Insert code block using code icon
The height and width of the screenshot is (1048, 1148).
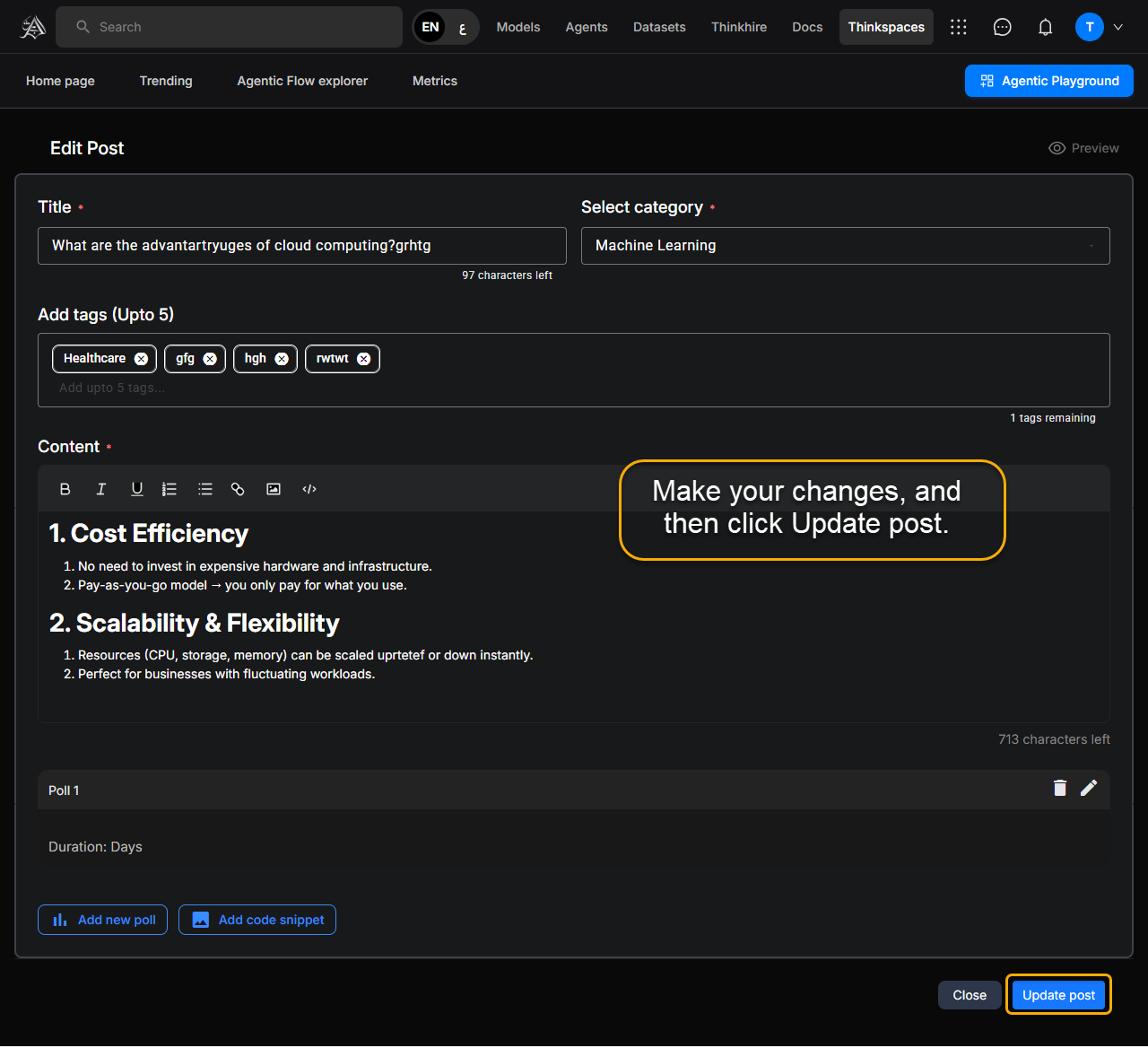309,489
